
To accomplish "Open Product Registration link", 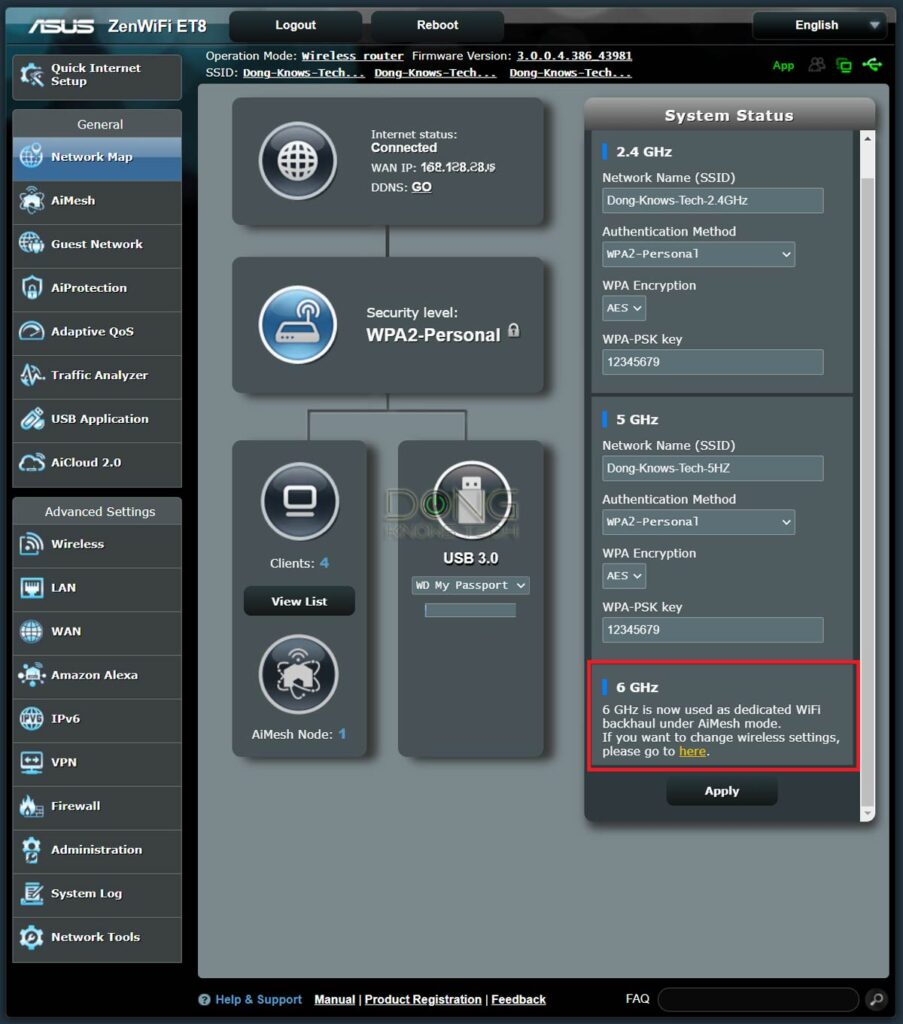I will pyautogui.click(x=422, y=999).
